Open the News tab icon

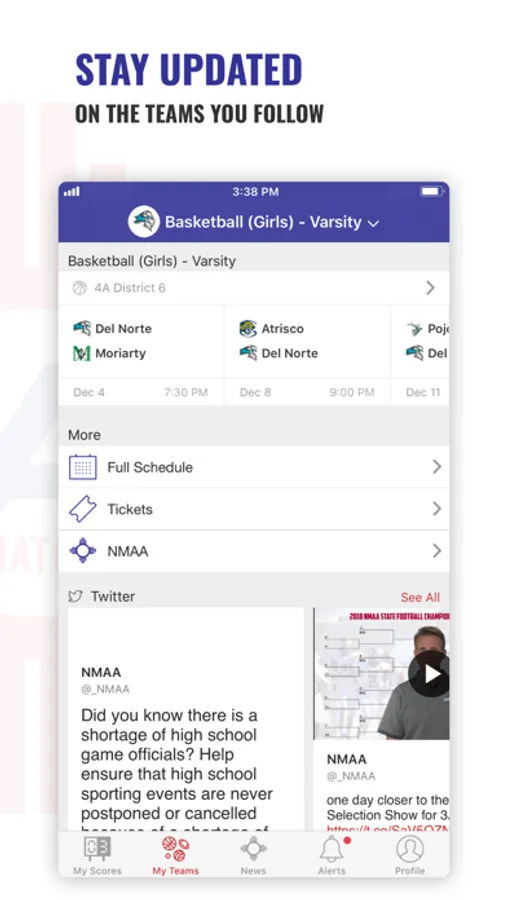click(253, 848)
